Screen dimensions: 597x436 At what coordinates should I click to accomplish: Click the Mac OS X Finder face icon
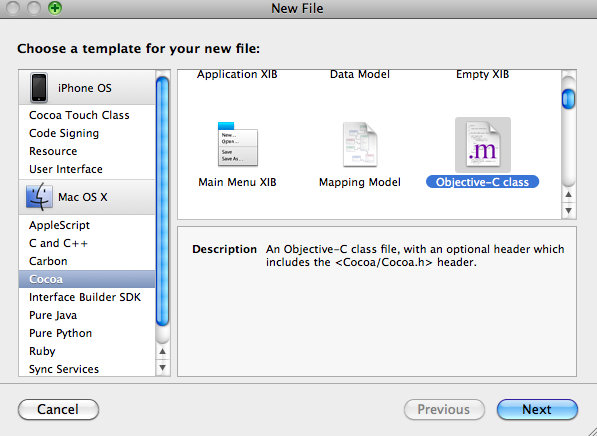[39, 197]
